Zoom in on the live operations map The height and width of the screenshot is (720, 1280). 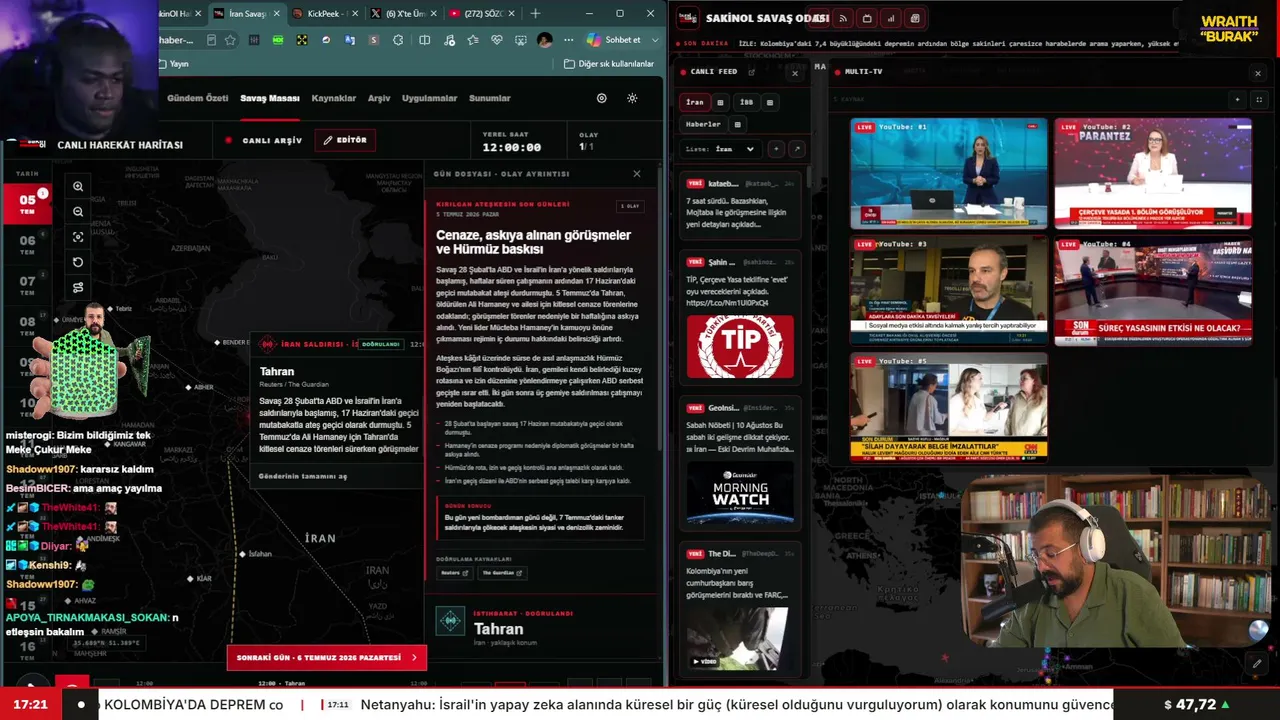(x=78, y=186)
